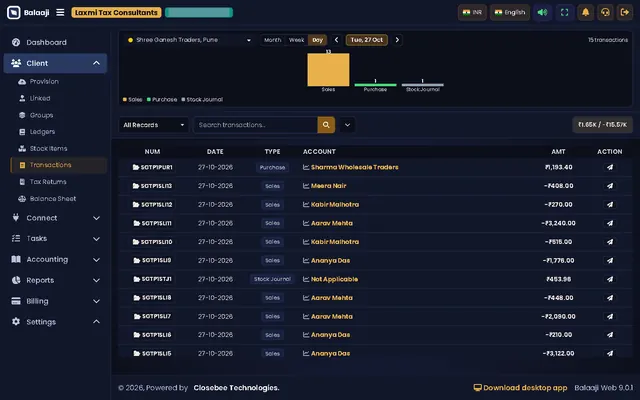Screen dimensions: 640x400
Task: Click send action for SGTP1SLI12 row
Action: click(x=610, y=204)
